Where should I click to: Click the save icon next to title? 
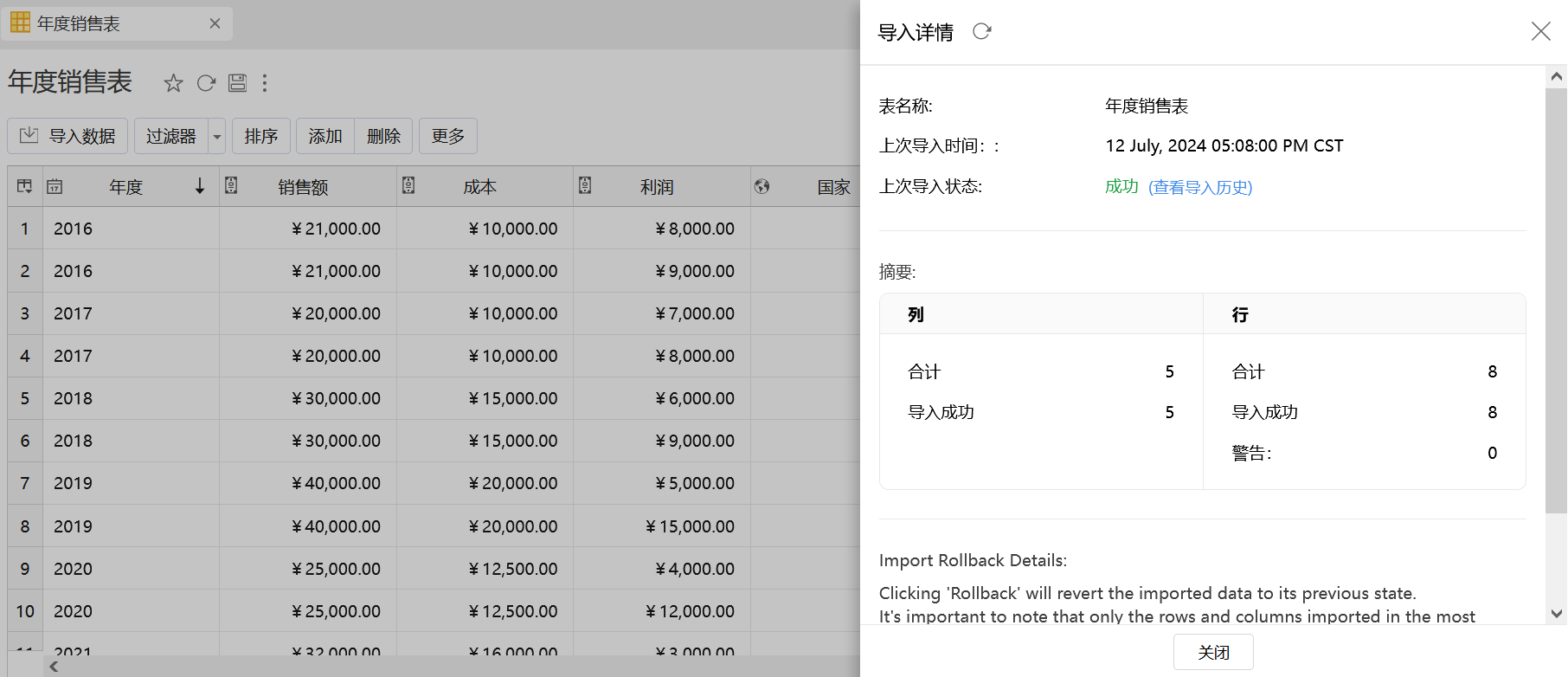click(x=237, y=83)
